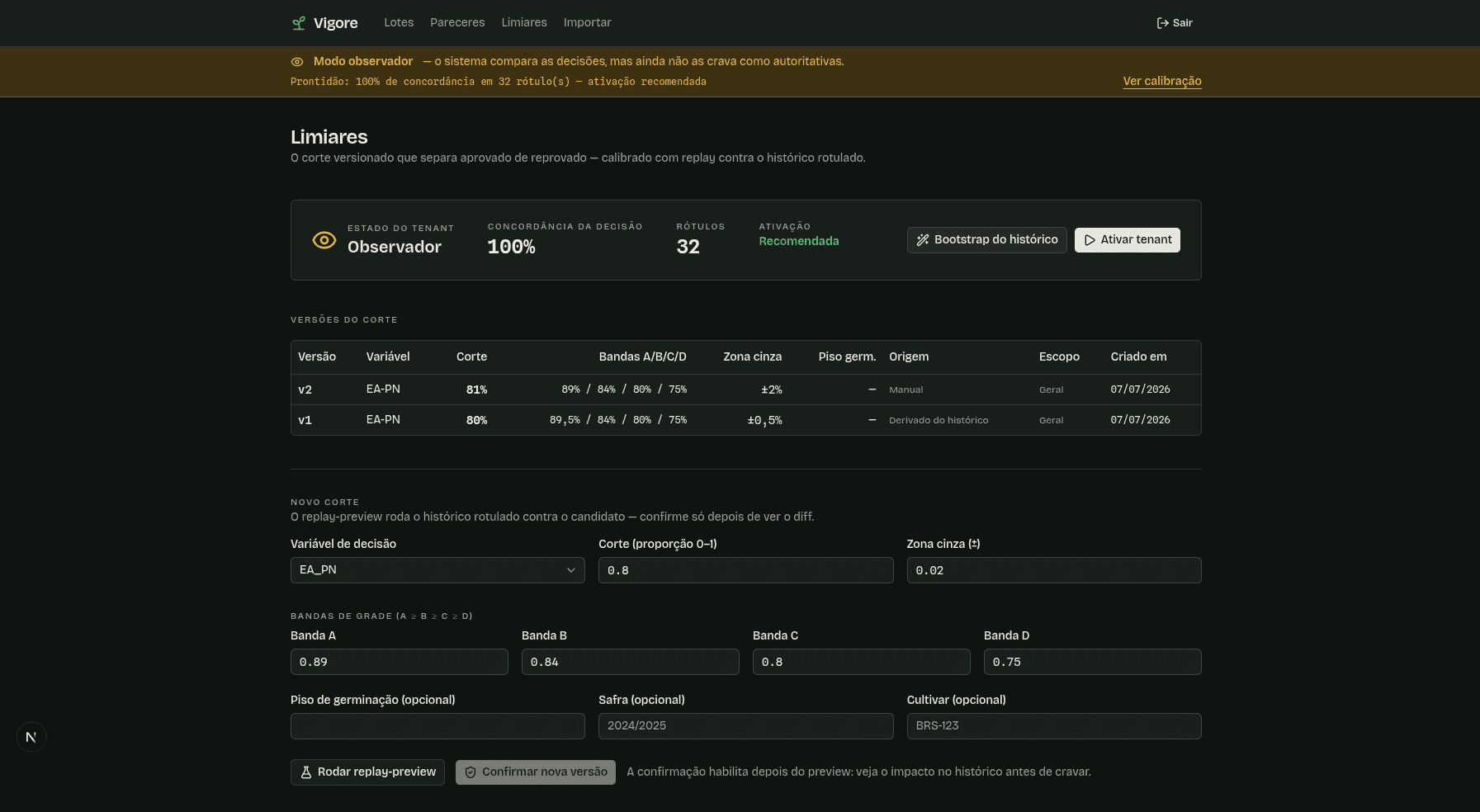Select the v2 version row

745,389
